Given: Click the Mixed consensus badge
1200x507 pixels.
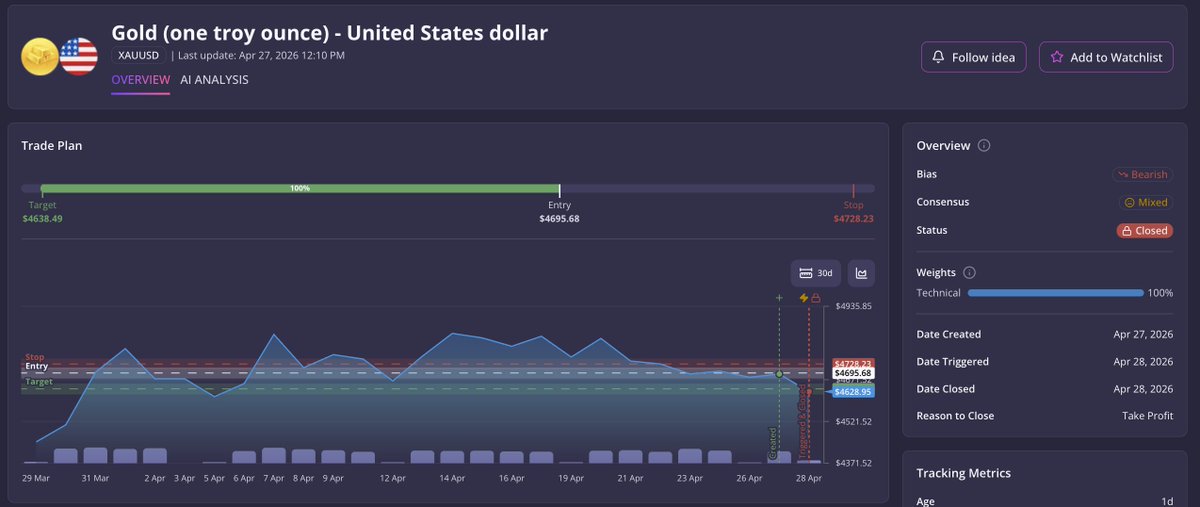Looking at the screenshot, I should (1145, 202).
